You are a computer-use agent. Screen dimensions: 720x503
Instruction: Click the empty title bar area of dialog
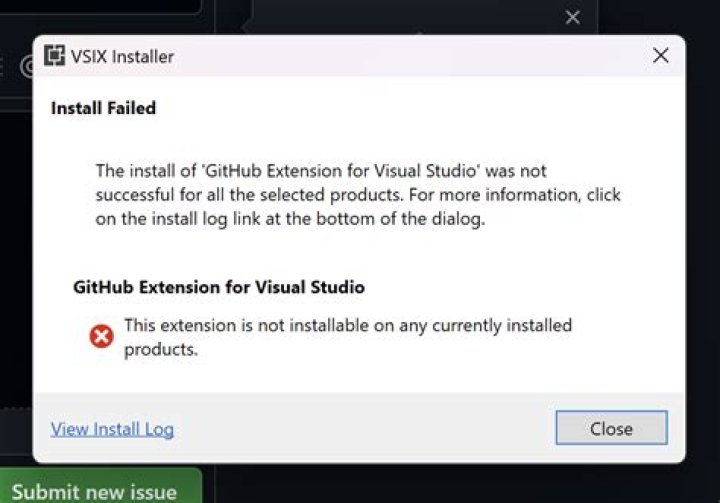[400, 56]
